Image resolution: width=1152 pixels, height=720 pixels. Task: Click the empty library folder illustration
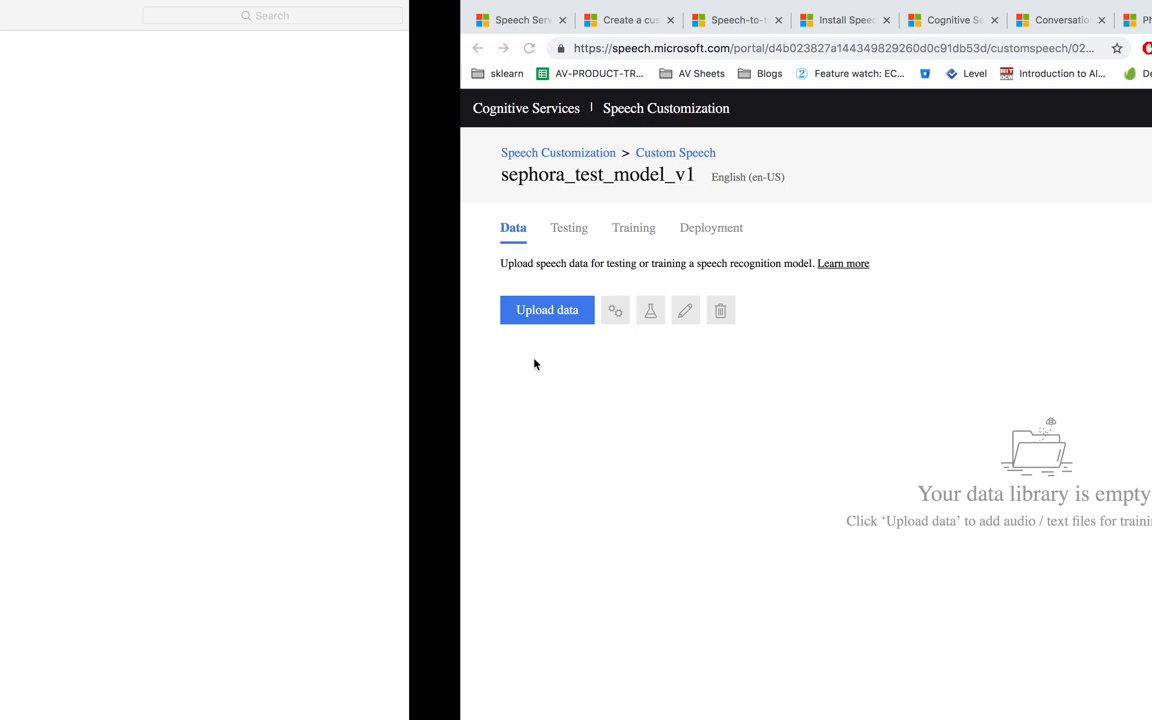(x=1037, y=447)
